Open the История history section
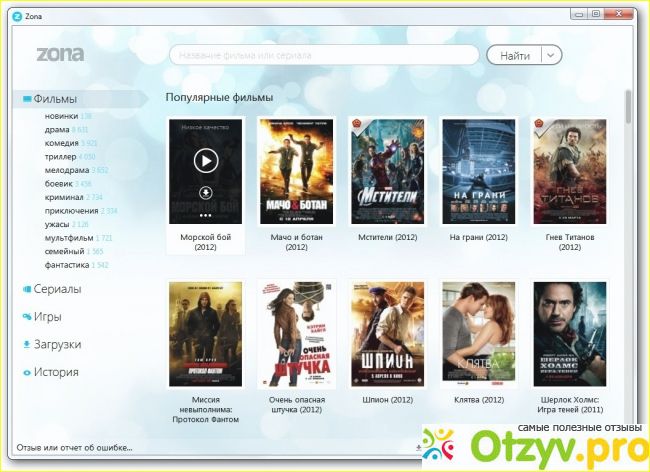 56,372
